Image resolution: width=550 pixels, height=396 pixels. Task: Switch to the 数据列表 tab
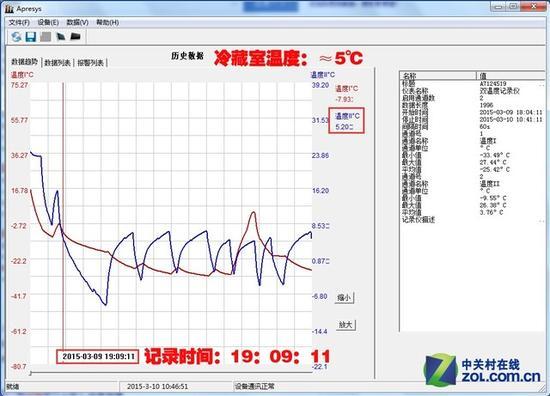click(x=58, y=63)
